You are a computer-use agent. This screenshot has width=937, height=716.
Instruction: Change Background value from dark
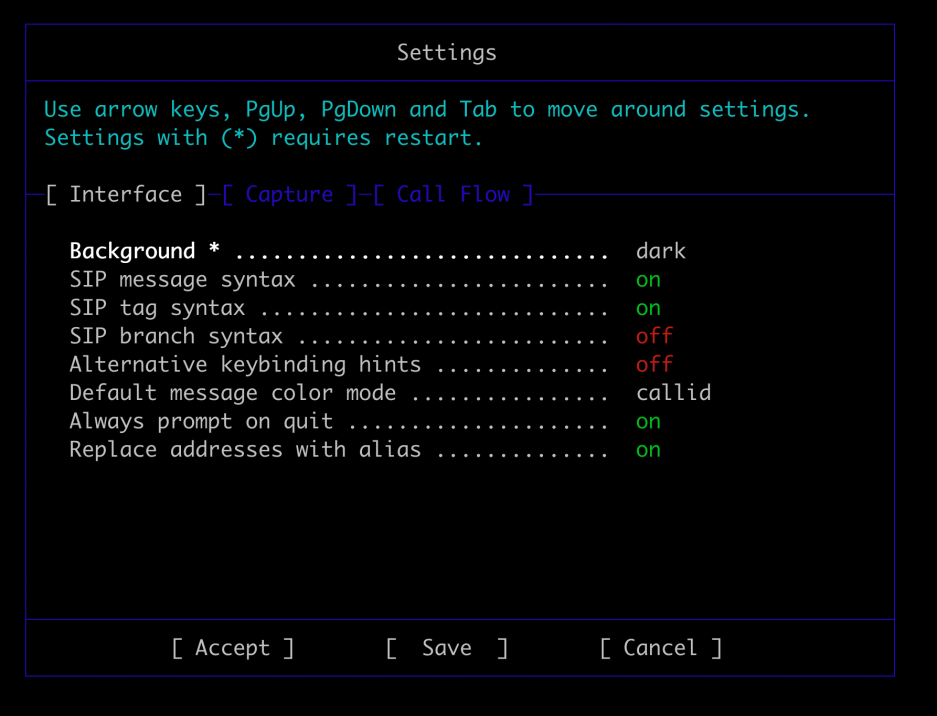coord(660,251)
